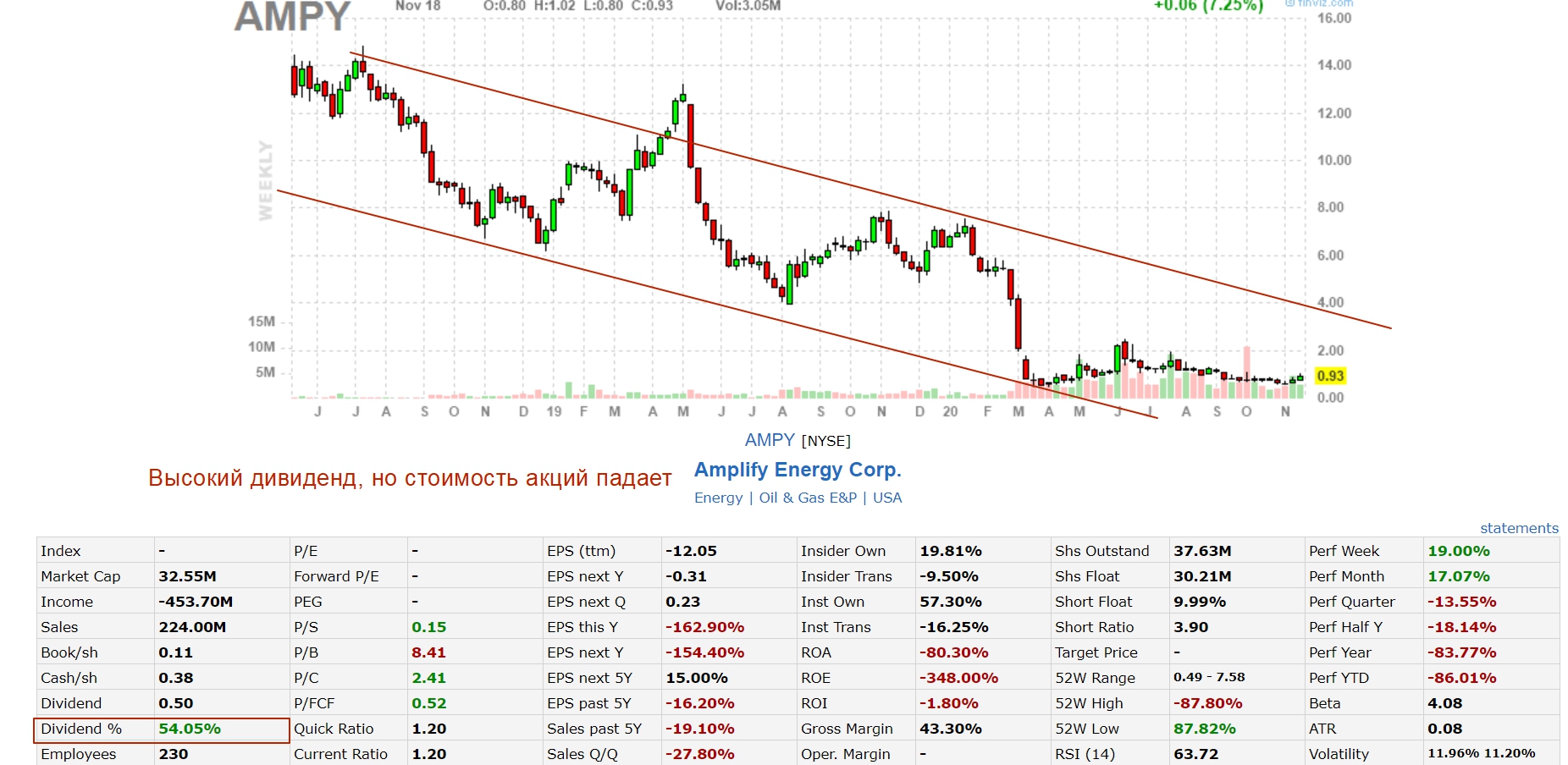Select the Market Cap label cell
1568x765 pixels.
[80, 576]
